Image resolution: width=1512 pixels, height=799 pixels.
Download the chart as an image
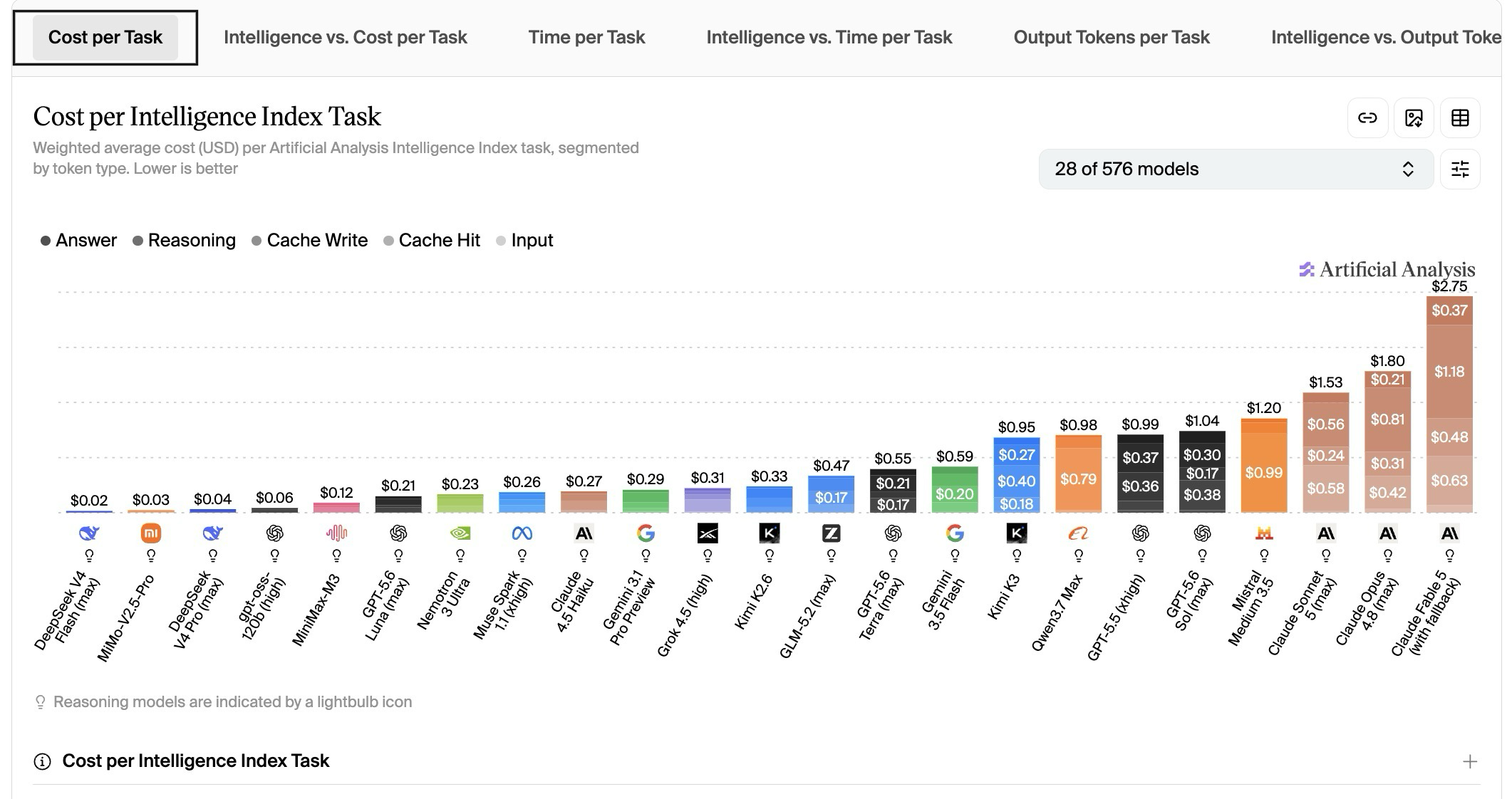click(1414, 118)
